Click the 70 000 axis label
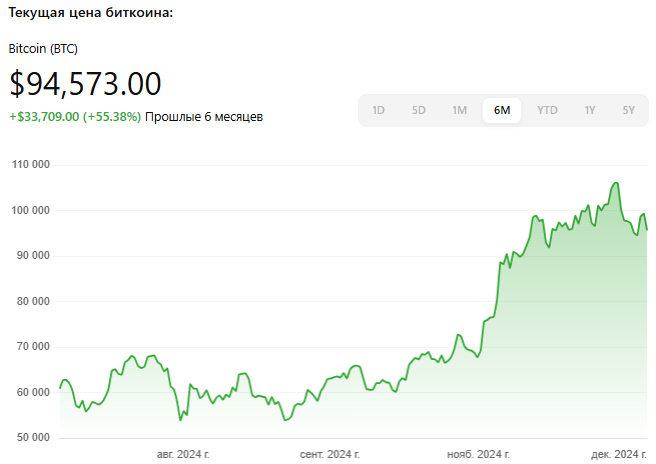 33,347
